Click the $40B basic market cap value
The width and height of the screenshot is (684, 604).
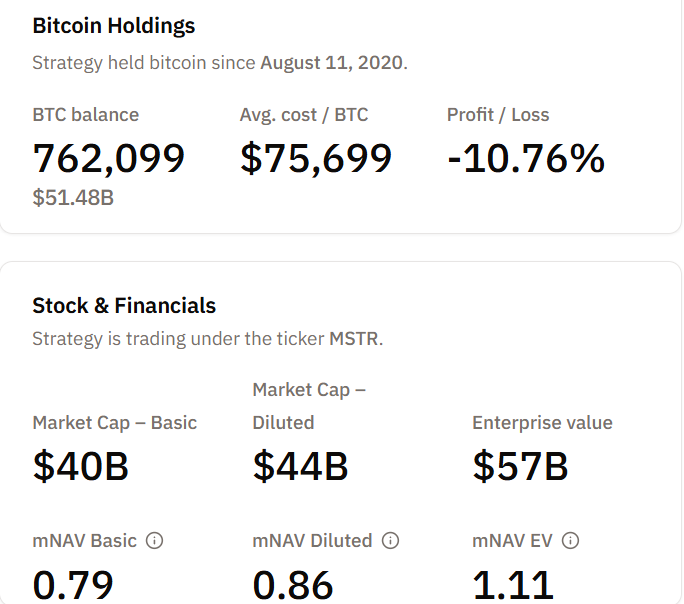81,467
